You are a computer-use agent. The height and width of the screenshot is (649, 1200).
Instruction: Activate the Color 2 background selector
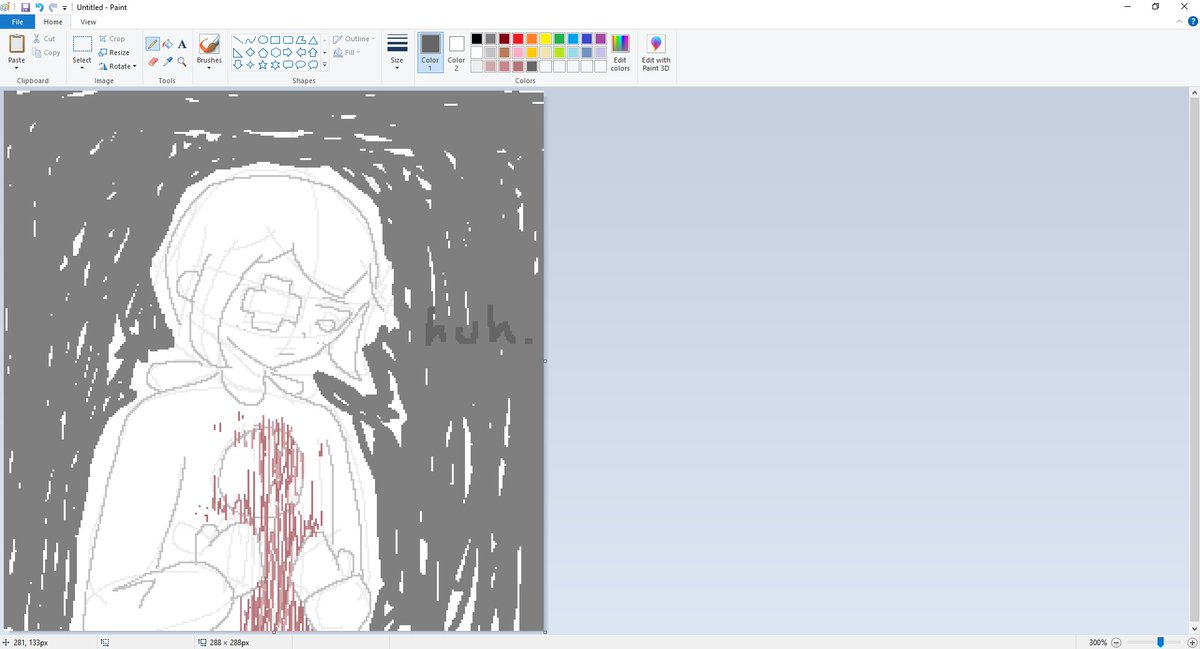[x=456, y=51]
